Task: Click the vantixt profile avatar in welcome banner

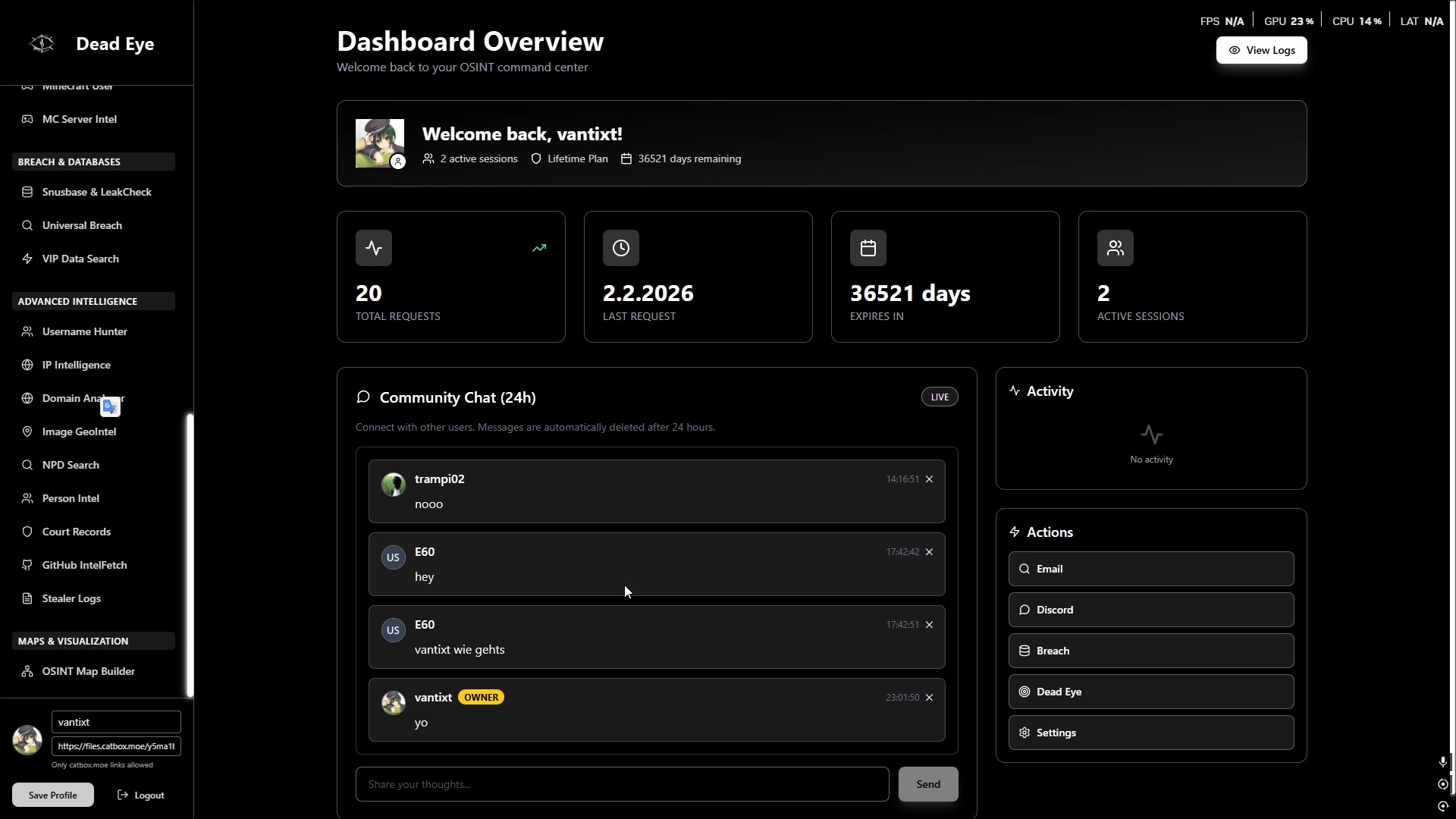Action: pyautogui.click(x=380, y=143)
